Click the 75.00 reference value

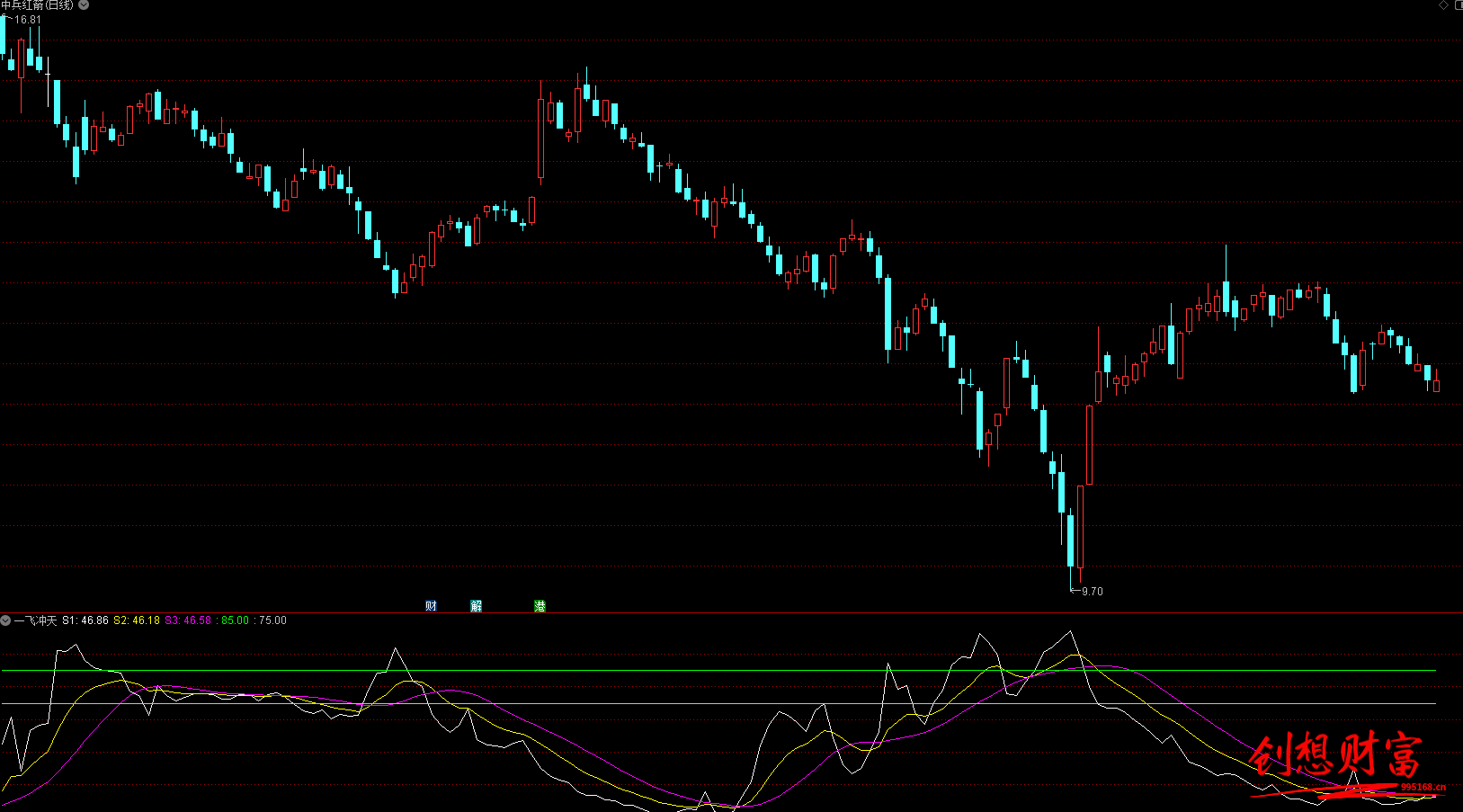click(x=272, y=620)
